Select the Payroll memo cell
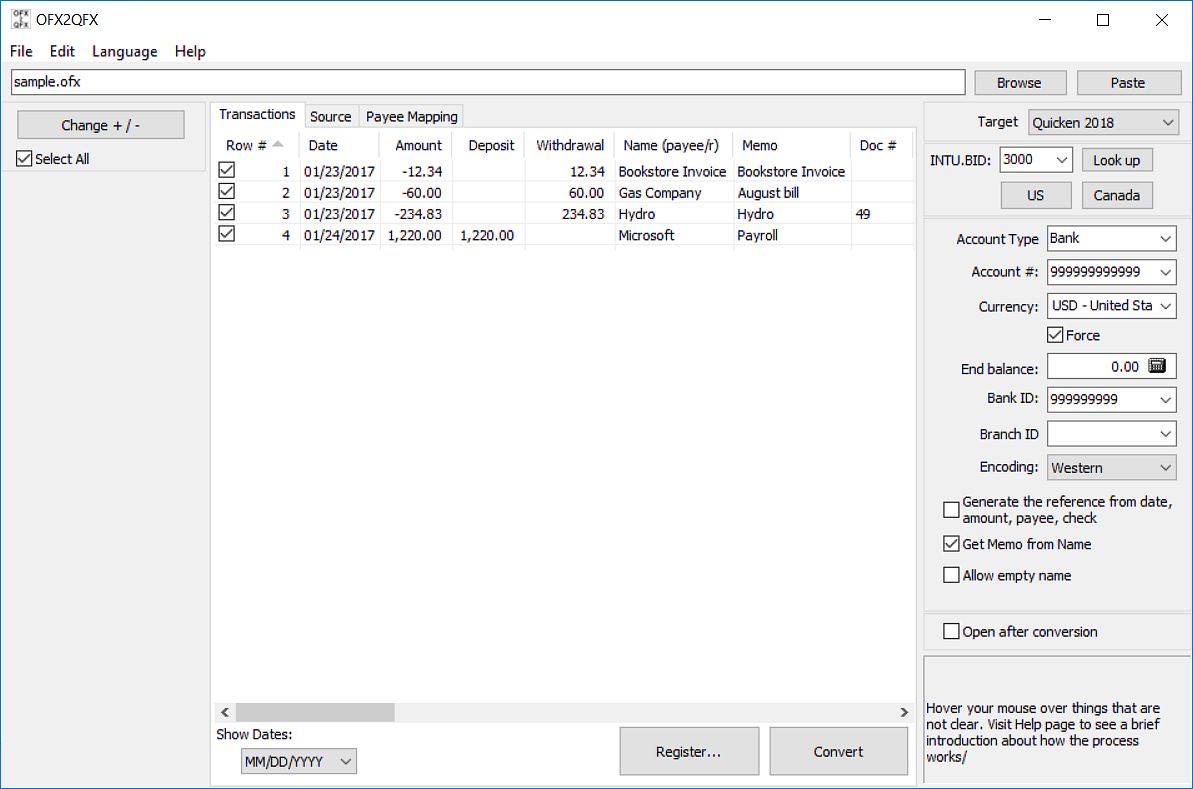Image resolution: width=1193 pixels, height=789 pixels. (792, 235)
